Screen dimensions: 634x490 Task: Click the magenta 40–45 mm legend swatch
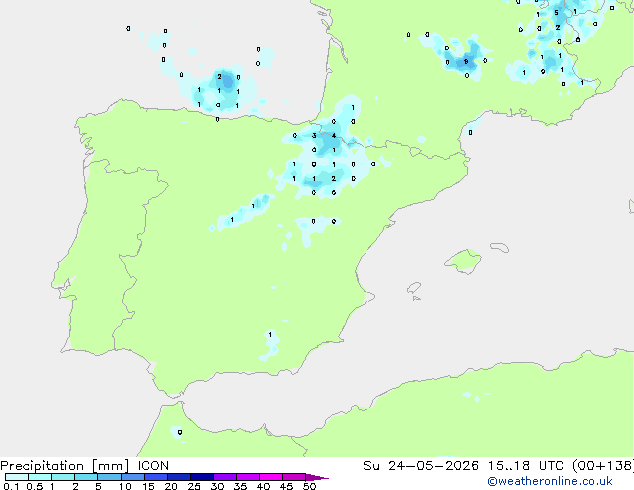tap(271, 477)
